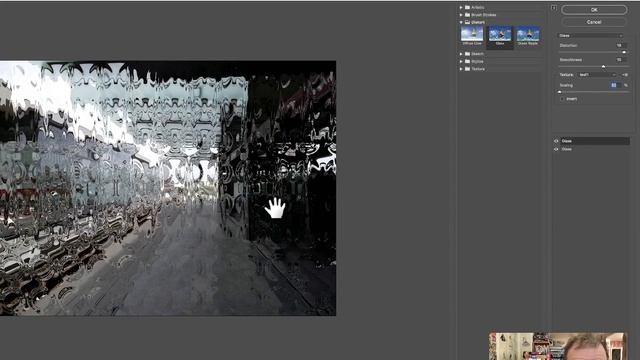Expand the Artistic folder triangle
The image size is (640, 360).
point(461,7)
